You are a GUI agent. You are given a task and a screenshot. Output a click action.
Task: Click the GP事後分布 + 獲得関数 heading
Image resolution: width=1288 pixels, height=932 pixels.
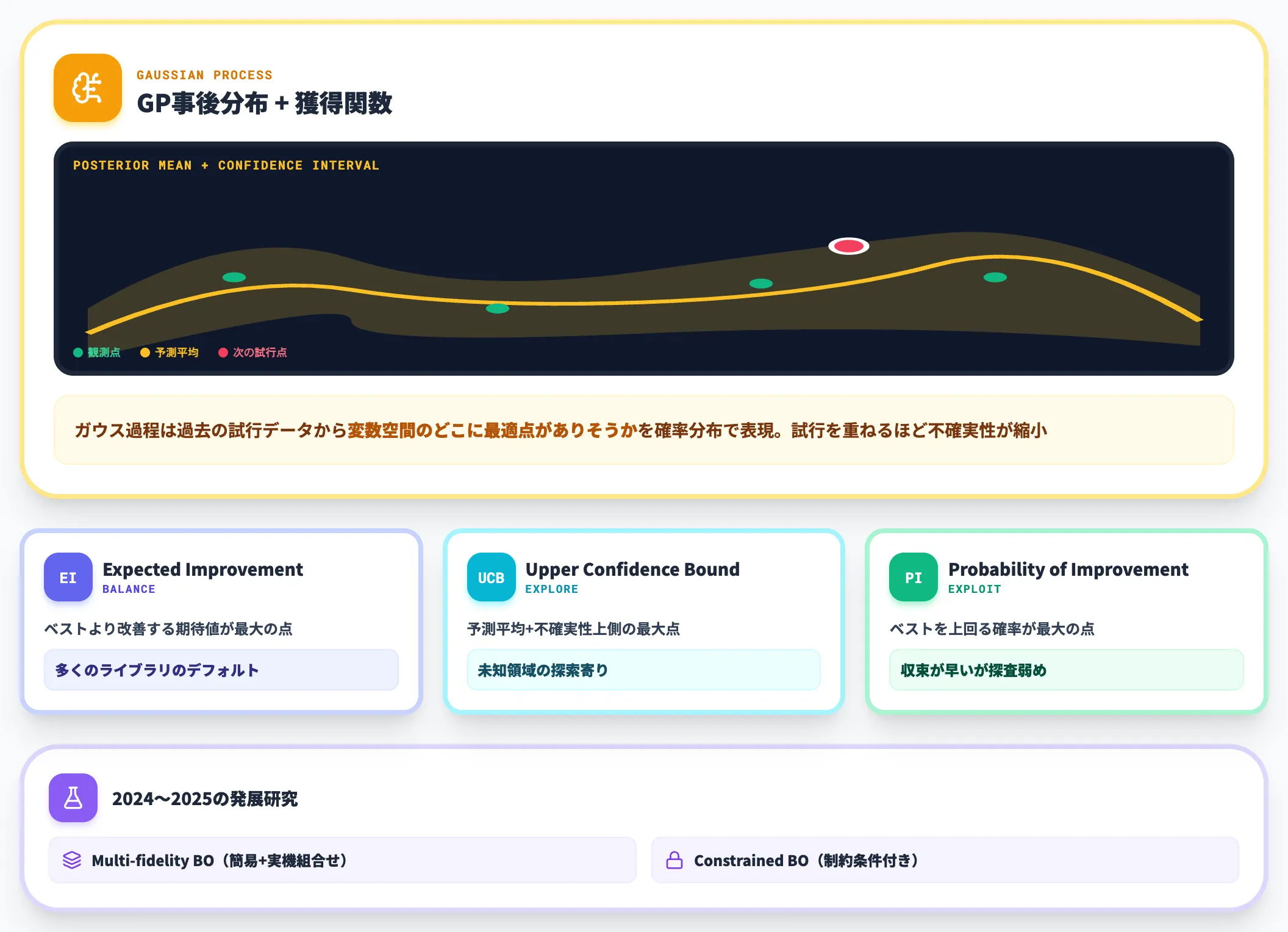click(265, 103)
